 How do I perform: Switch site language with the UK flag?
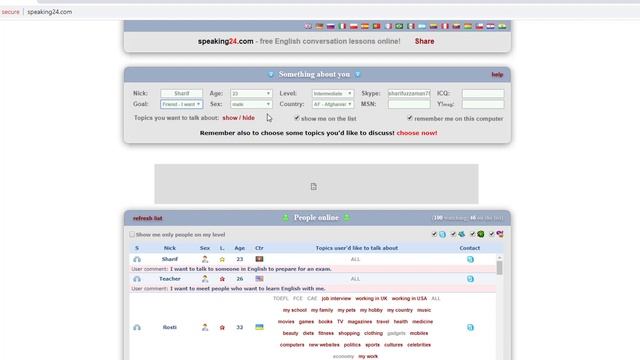point(308,26)
